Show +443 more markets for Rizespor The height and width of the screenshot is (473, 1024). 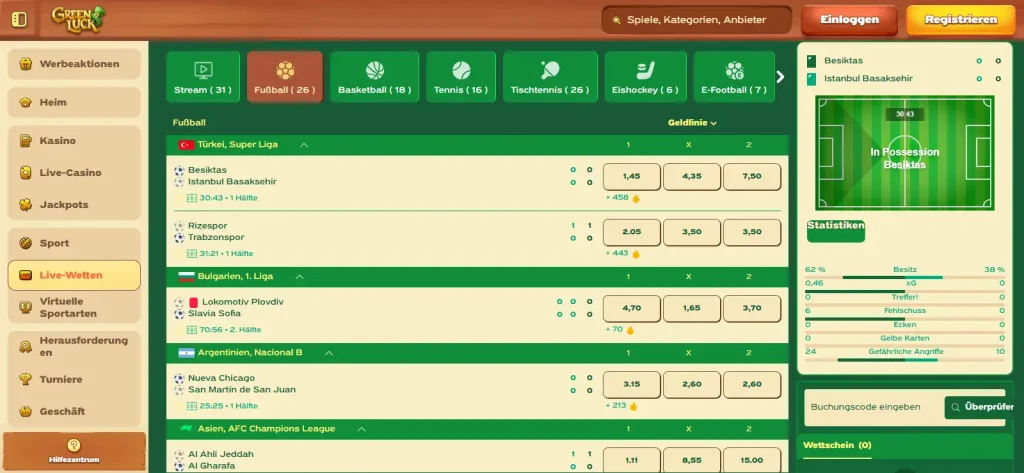[x=616, y=253]
